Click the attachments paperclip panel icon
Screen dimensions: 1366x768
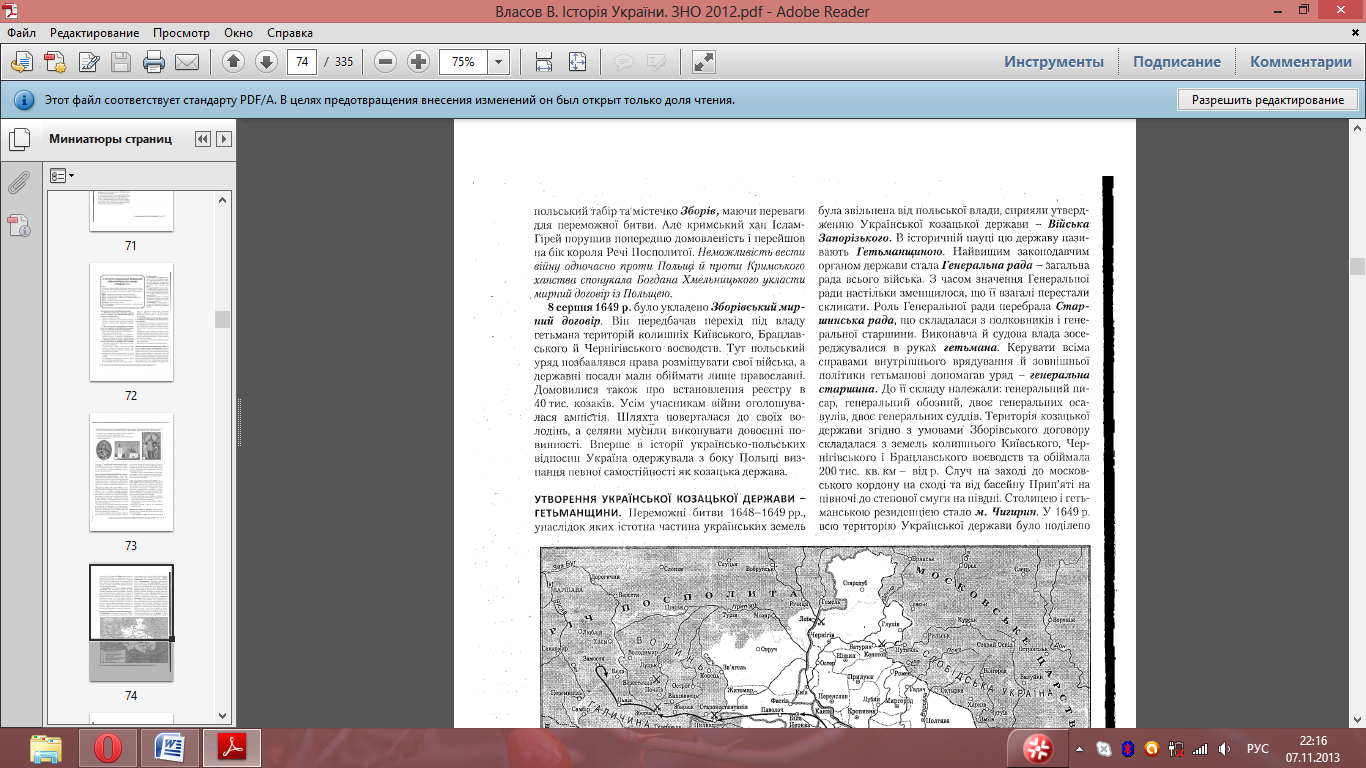coord(20,182)
